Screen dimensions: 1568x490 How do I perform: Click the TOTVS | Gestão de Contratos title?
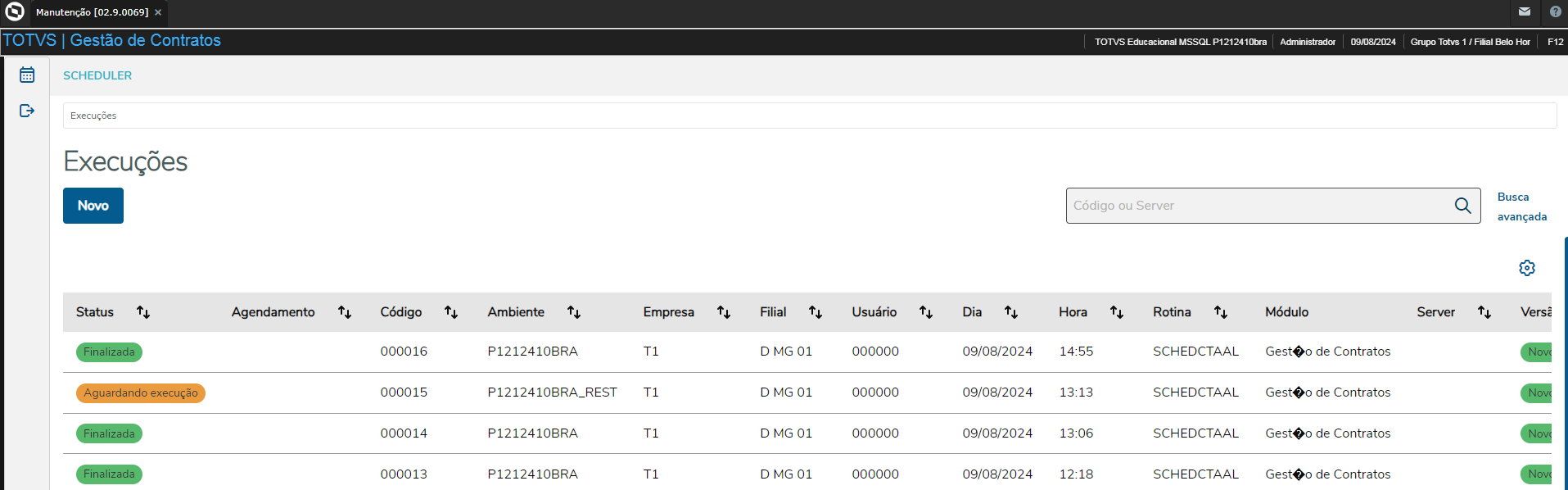[112, 40]
